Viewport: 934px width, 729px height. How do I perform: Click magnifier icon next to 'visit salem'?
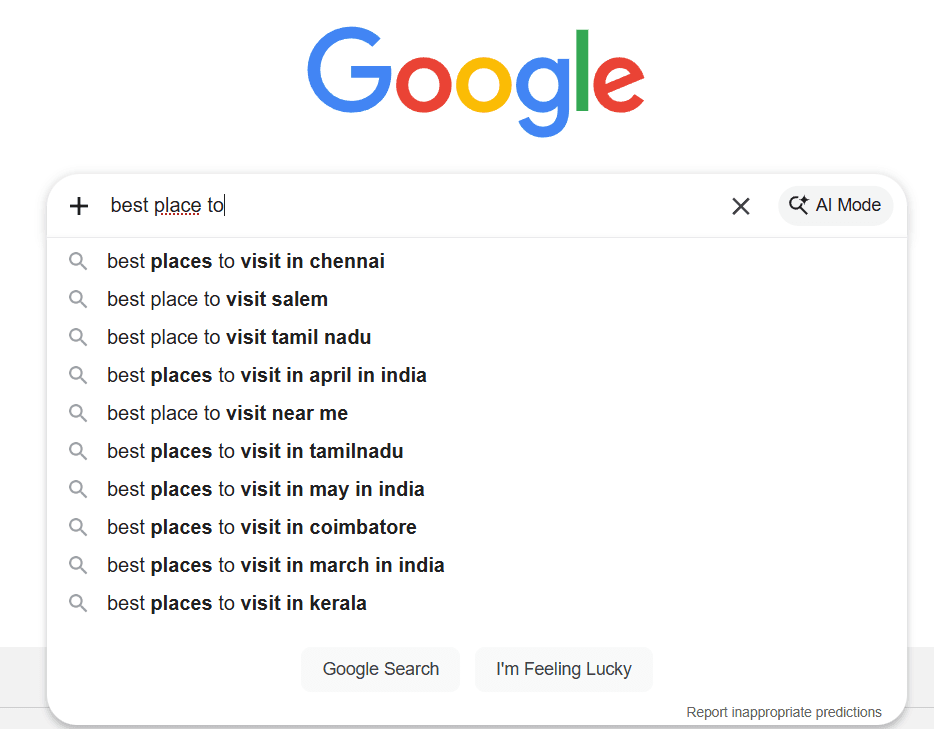[78, 300]
